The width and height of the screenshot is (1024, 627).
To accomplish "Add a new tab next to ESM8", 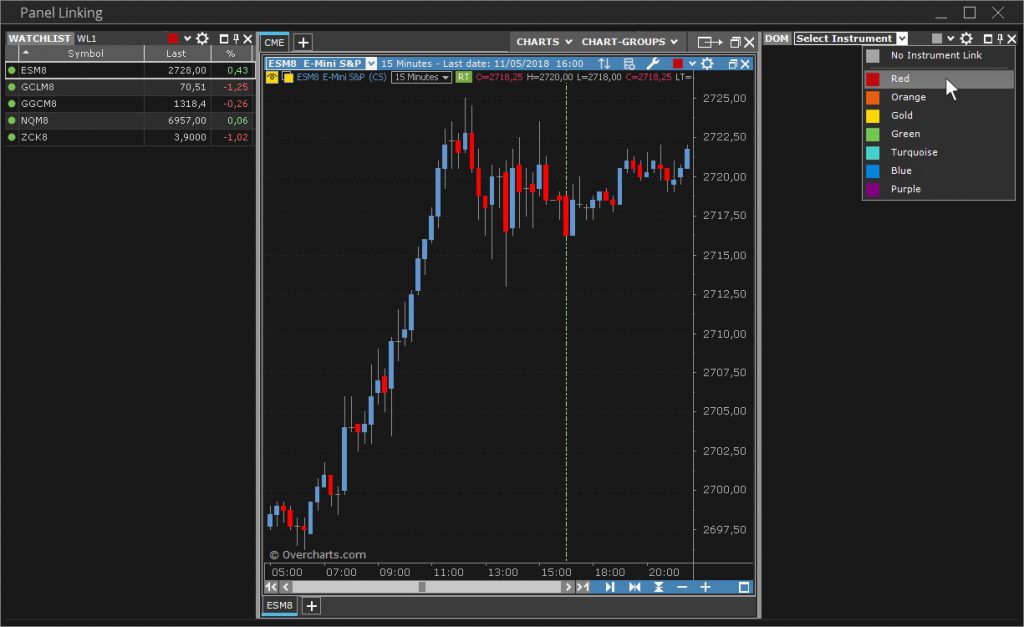I will [x=312, y=606].
